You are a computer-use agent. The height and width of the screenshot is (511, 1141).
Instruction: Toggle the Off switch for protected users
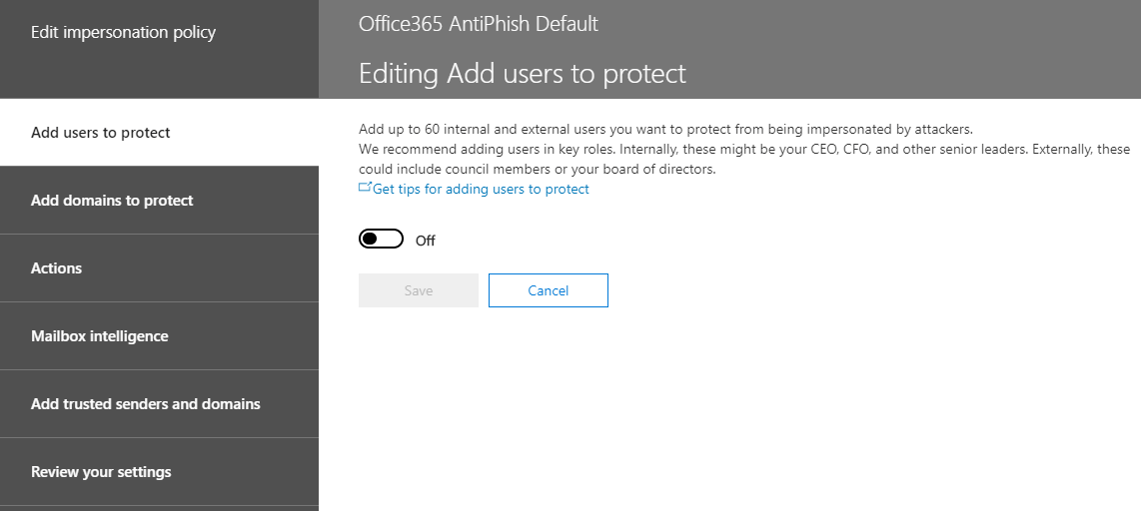click(x=381, y=239)
